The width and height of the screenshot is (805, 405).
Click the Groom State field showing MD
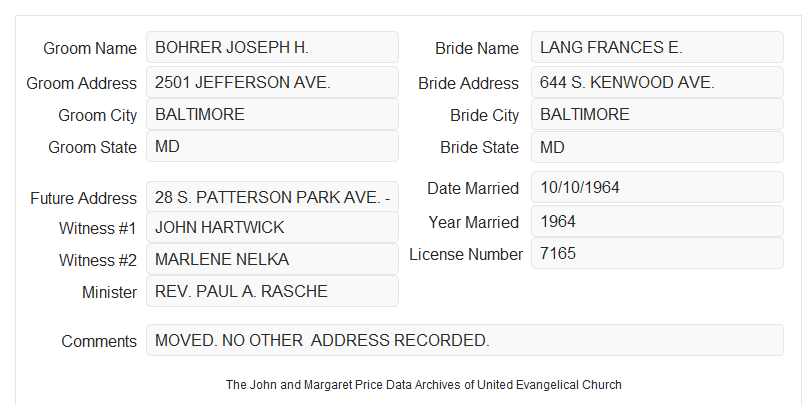pos(272,146)
